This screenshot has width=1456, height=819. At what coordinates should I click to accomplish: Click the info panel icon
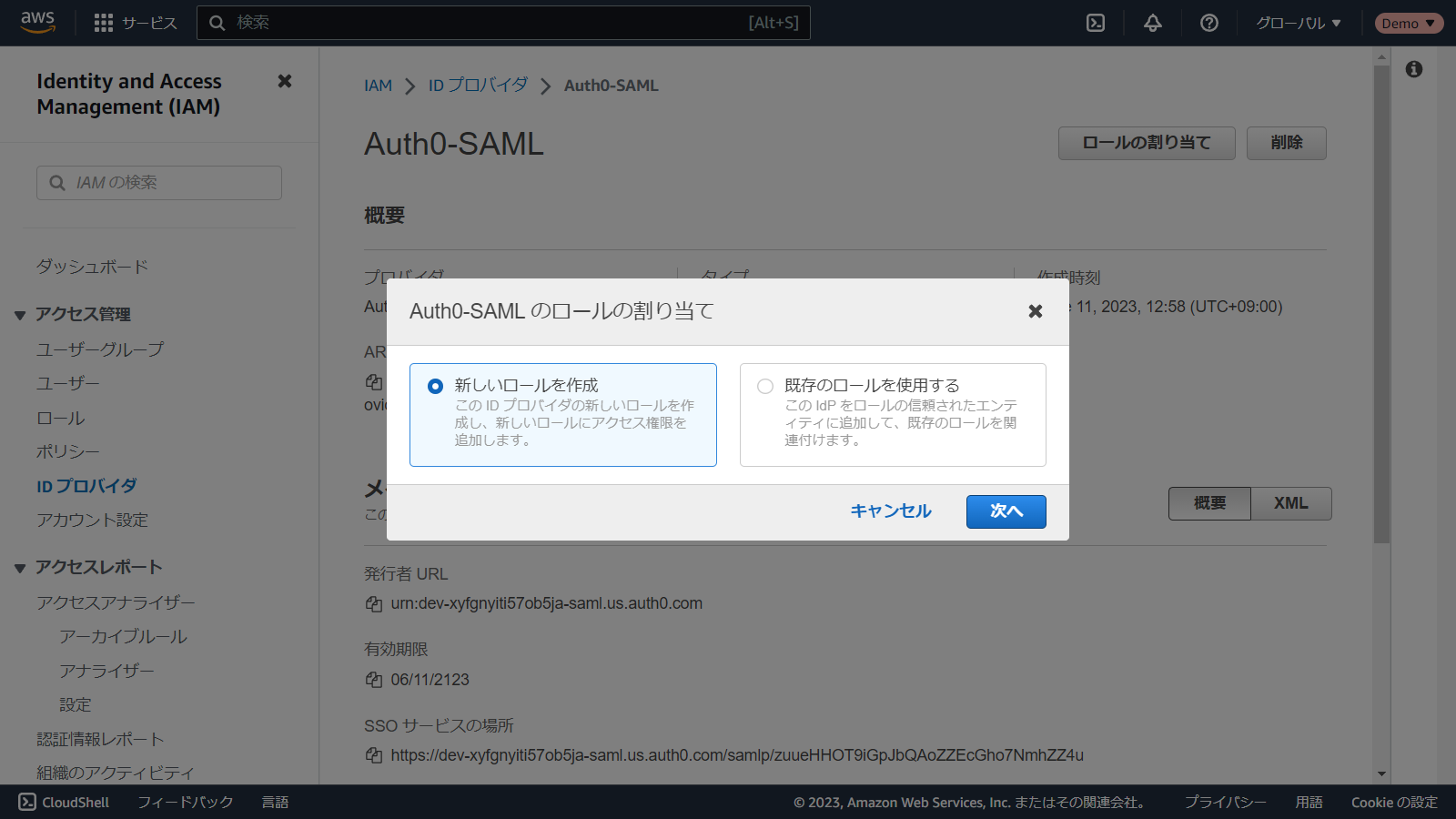coord(1413,69)
